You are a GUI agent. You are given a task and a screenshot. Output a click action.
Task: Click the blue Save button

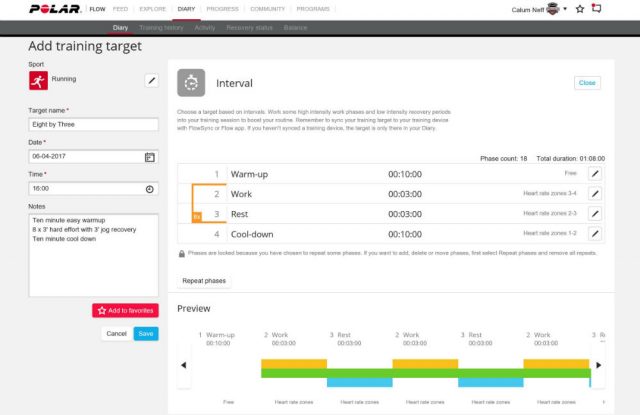click(x=146, y=333)
